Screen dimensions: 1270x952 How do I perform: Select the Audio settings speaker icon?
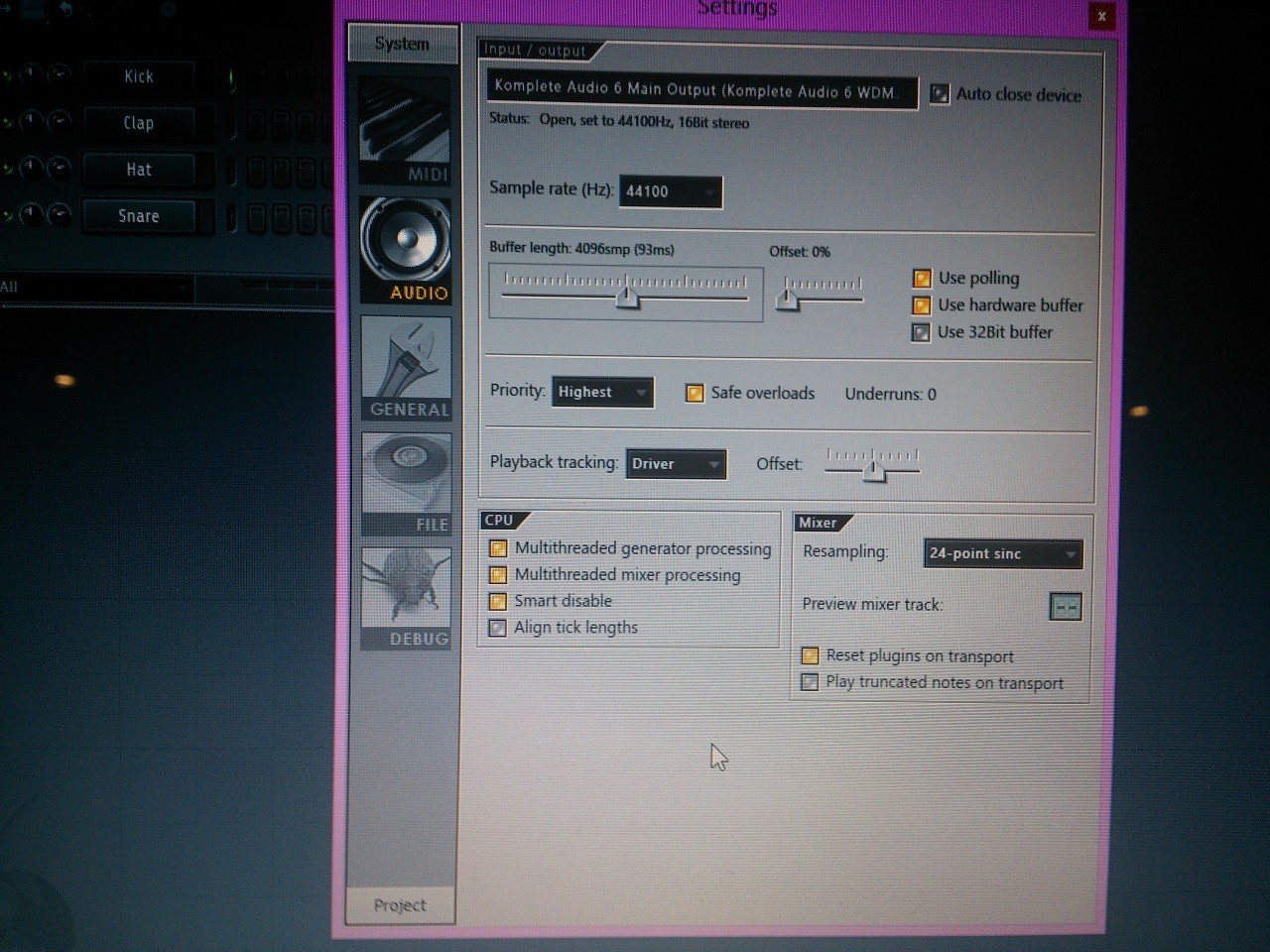[405, 250]
